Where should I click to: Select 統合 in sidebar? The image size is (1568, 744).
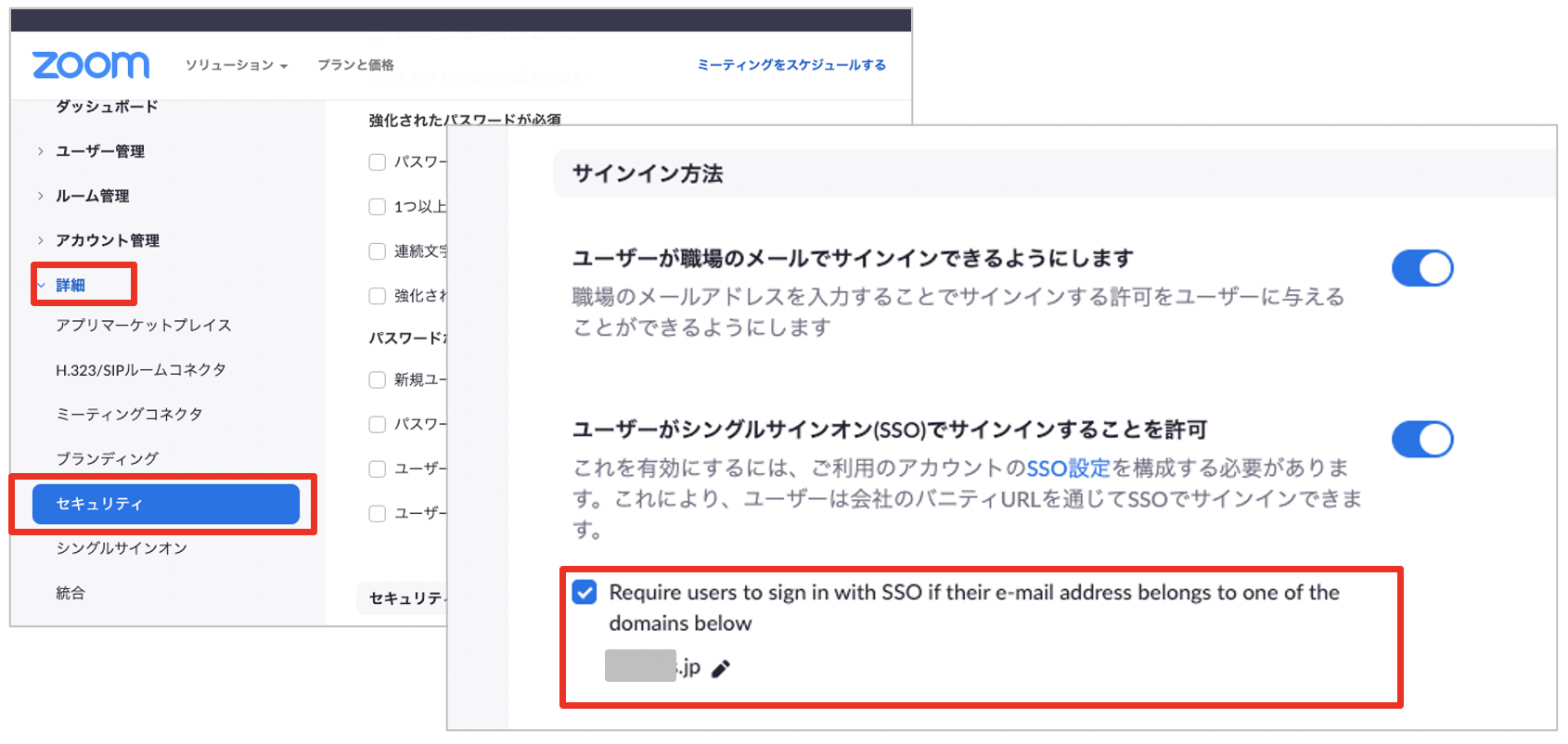(71, 593)
